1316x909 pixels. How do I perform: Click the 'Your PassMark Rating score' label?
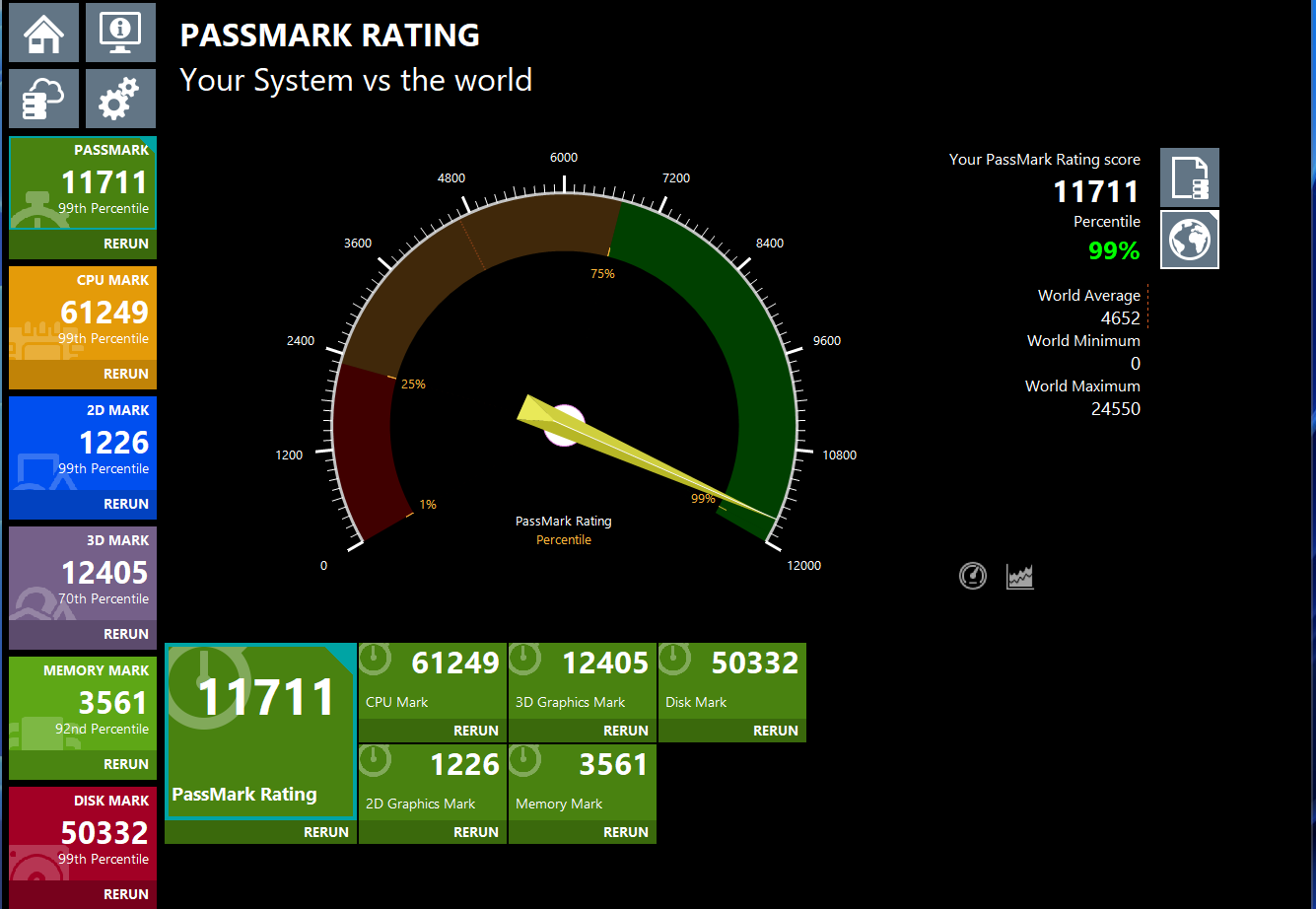(x=1045, y=160)
